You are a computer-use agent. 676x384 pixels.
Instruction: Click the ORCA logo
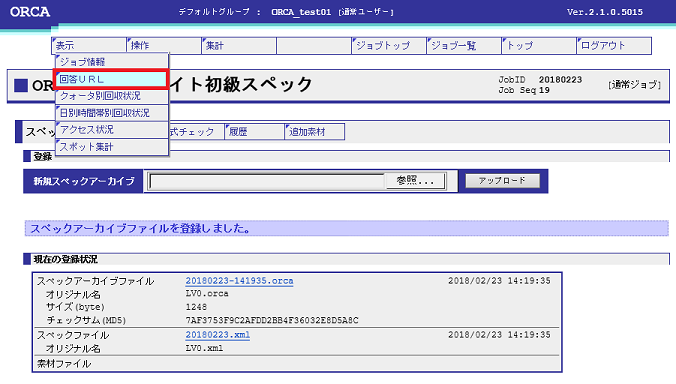coord(30,12)
